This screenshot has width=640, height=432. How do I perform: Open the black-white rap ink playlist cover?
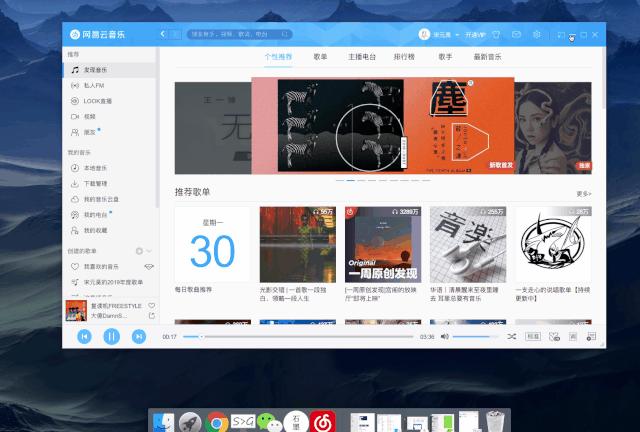(x=553, y=245)
